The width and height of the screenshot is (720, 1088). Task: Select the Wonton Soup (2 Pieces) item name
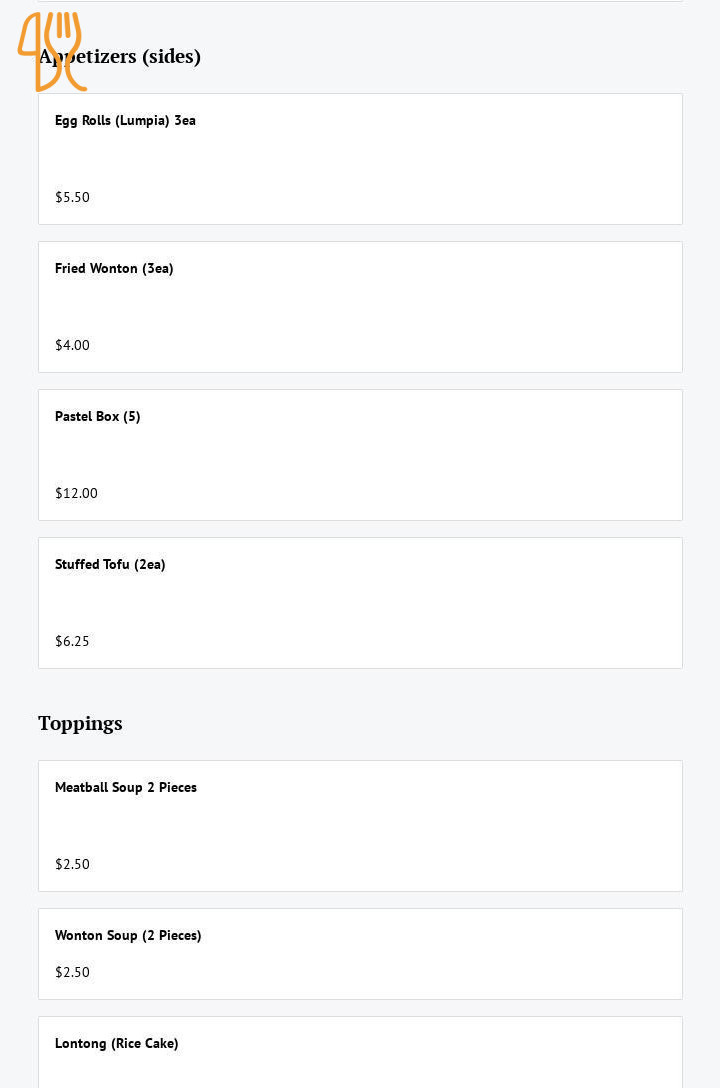click(x=128, y=936)
